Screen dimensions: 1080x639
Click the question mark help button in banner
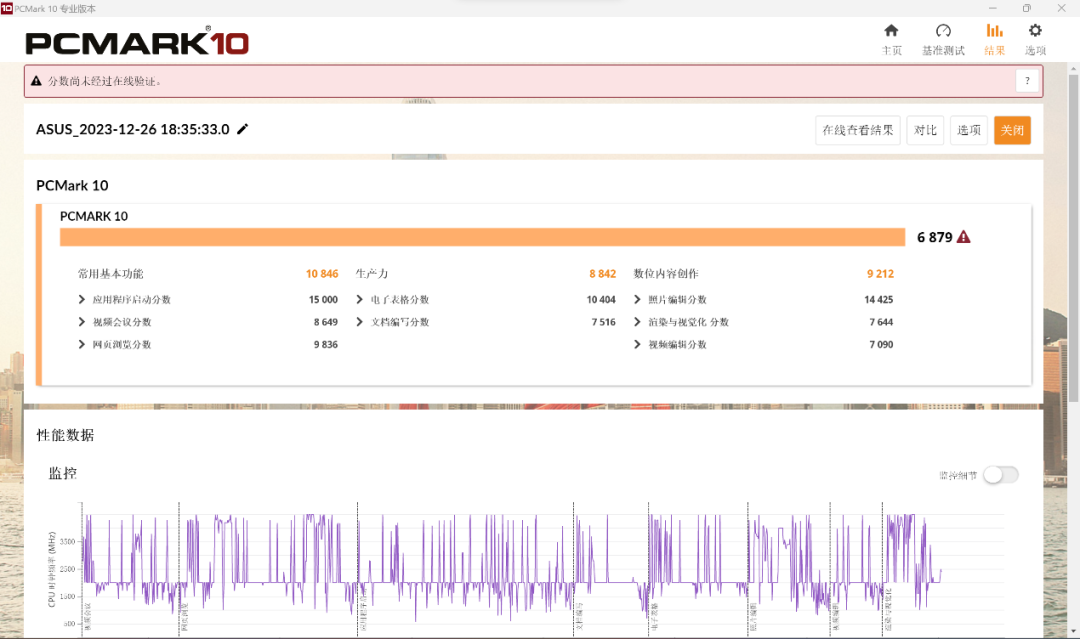[x=1027, y=81]
